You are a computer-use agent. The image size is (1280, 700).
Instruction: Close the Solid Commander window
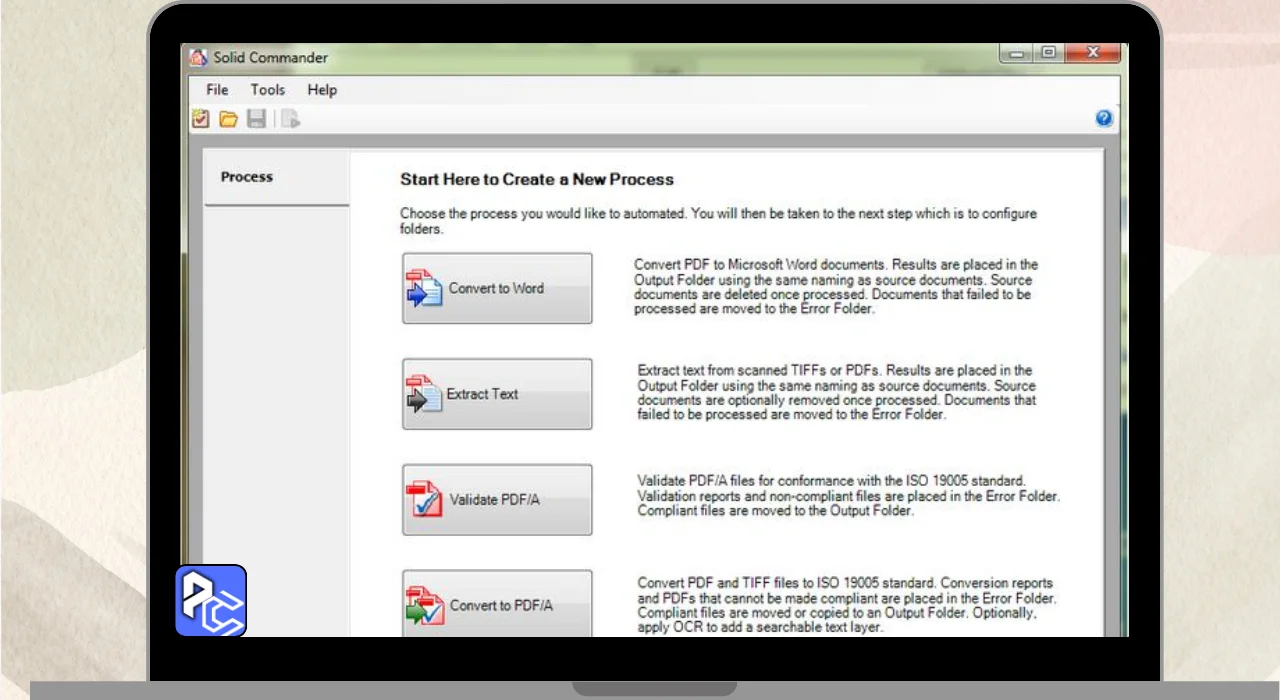(1092, 54)
